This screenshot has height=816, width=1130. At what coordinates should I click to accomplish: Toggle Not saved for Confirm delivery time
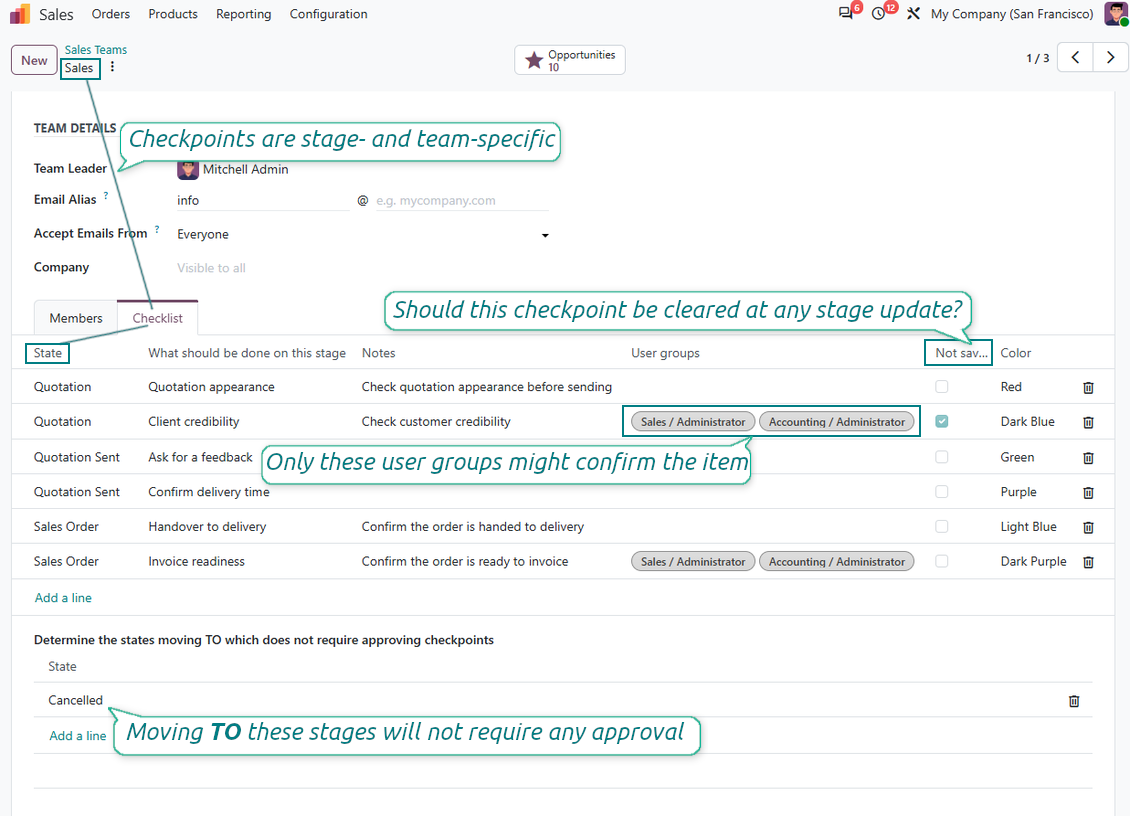[x=941, y=492]
